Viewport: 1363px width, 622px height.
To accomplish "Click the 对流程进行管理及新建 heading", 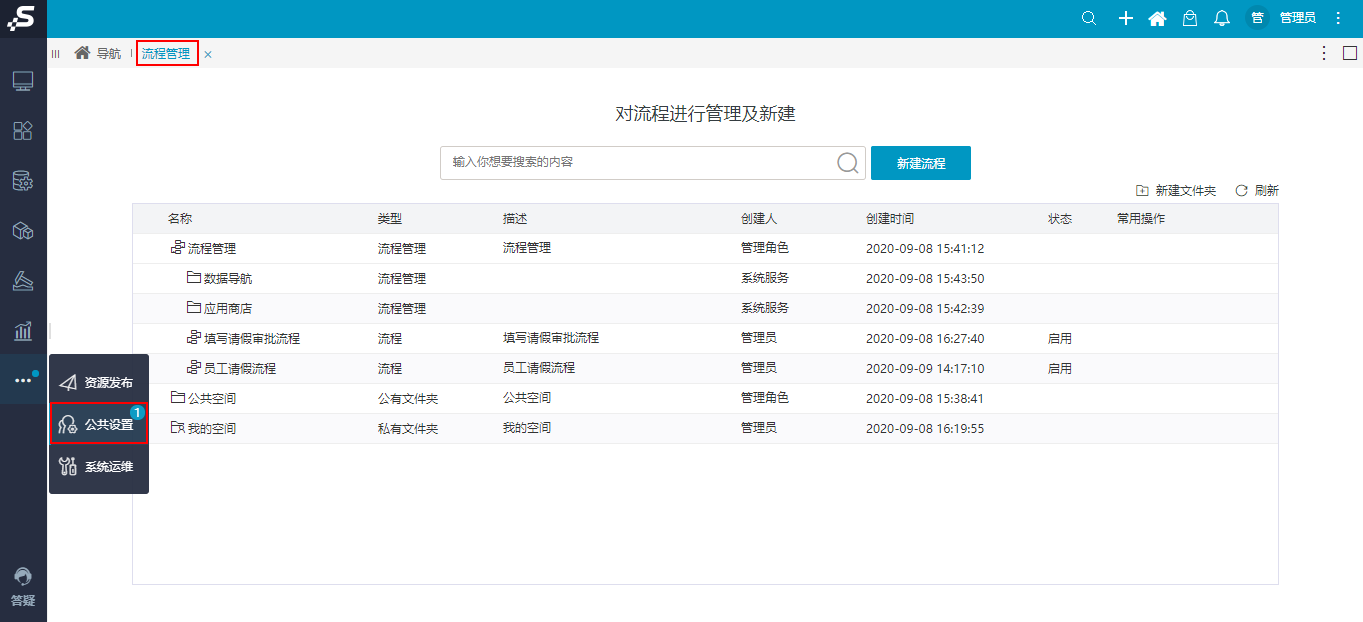I will [705, 114].
